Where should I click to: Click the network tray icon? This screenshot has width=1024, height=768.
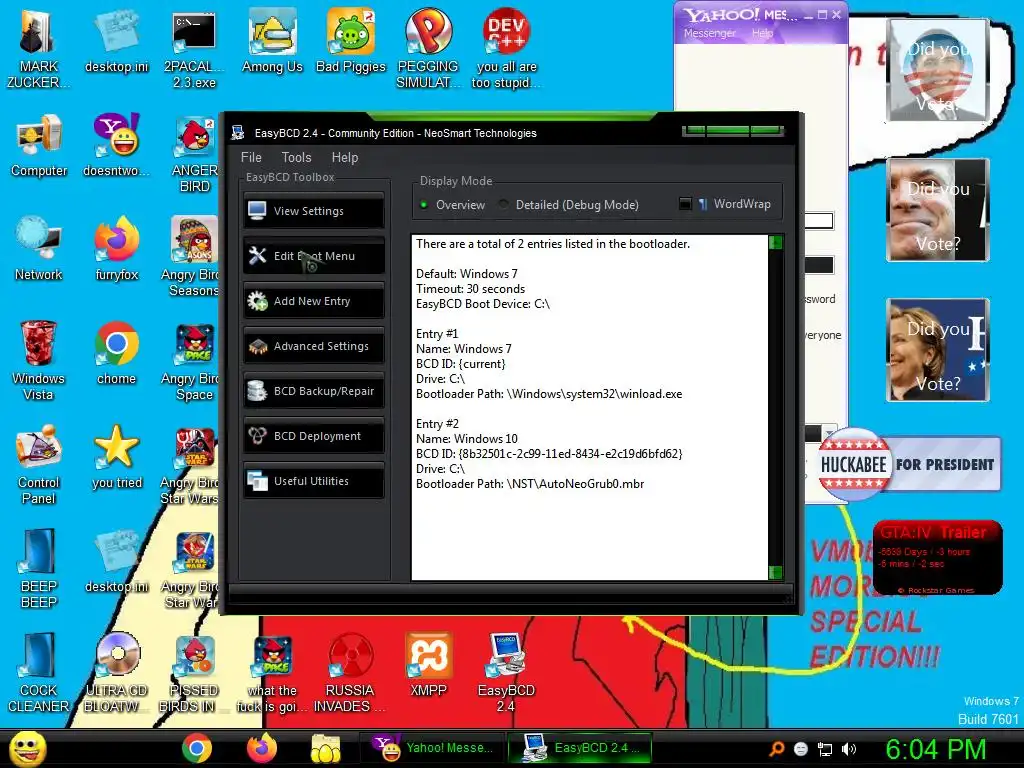click(x=825, y=749)
